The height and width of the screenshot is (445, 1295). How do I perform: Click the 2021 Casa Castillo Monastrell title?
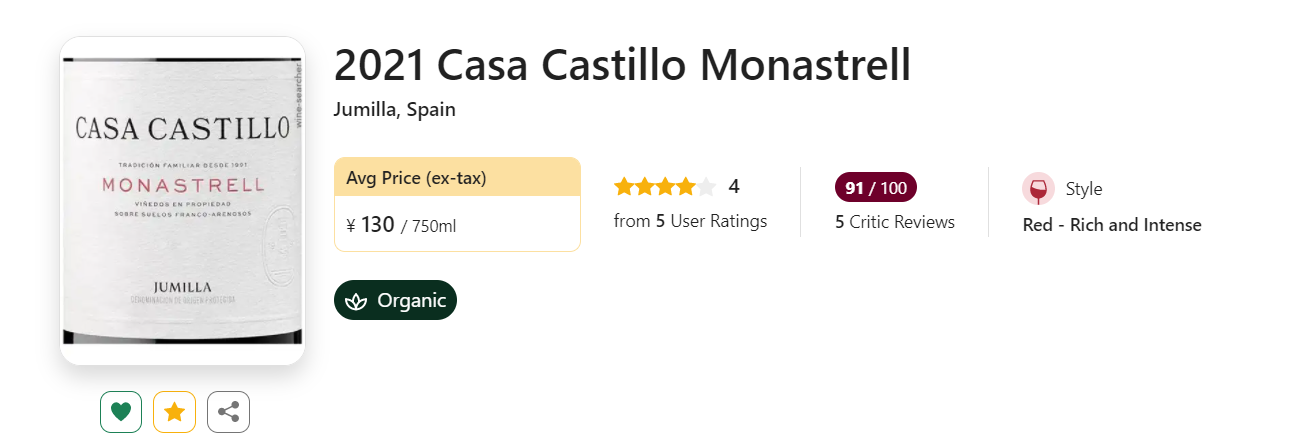coord(622,66)
